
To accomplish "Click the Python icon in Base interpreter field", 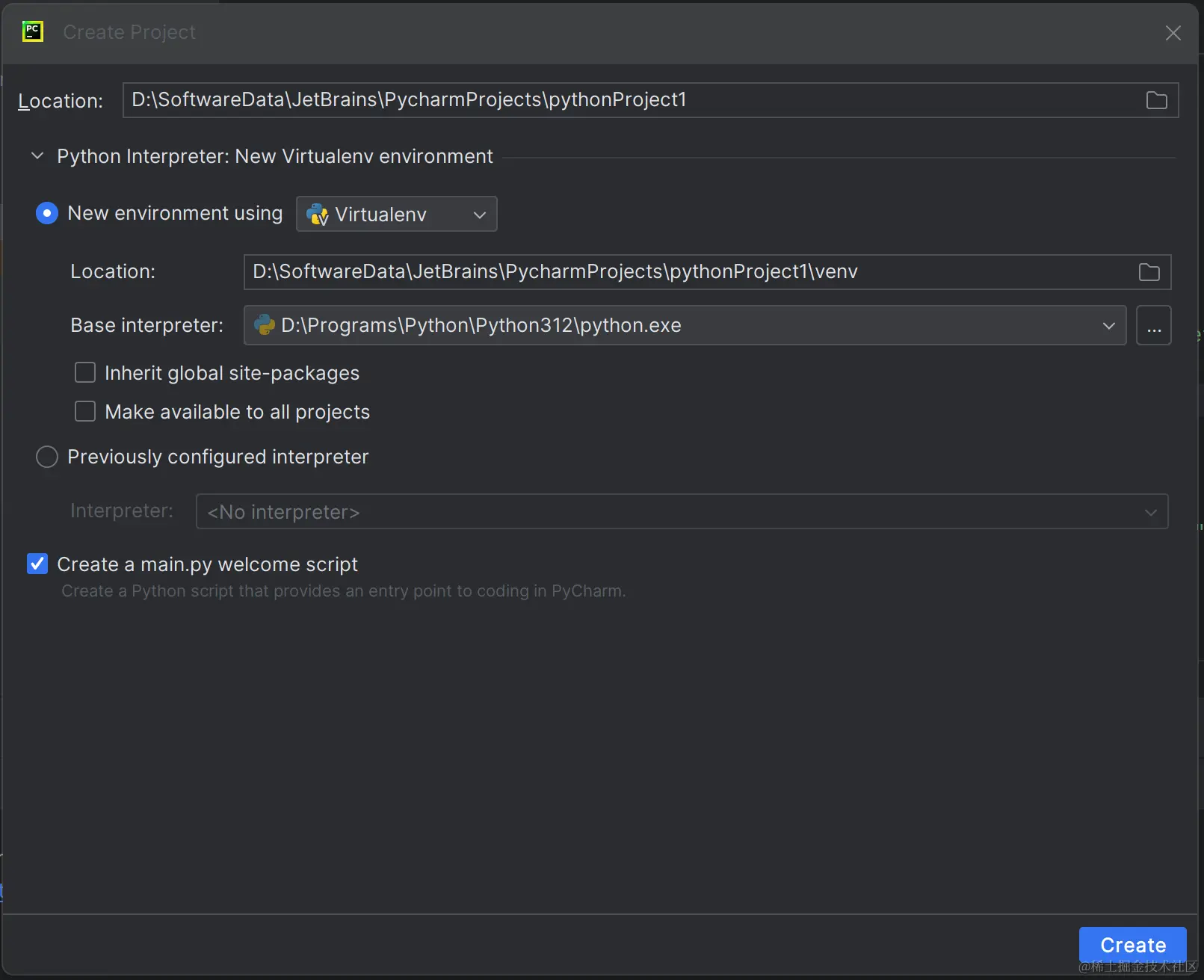I will coord(265,325).
